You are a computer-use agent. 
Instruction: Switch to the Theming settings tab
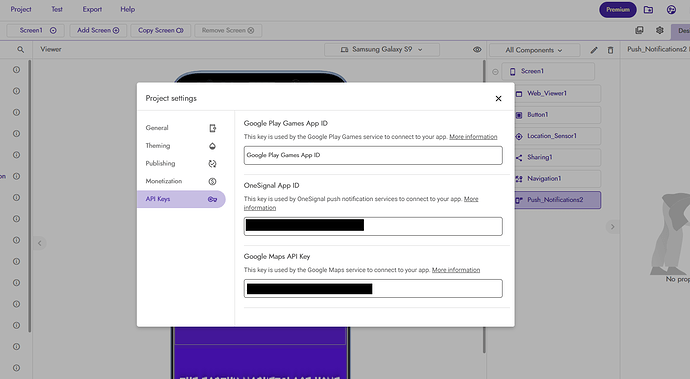click(181, 146)
